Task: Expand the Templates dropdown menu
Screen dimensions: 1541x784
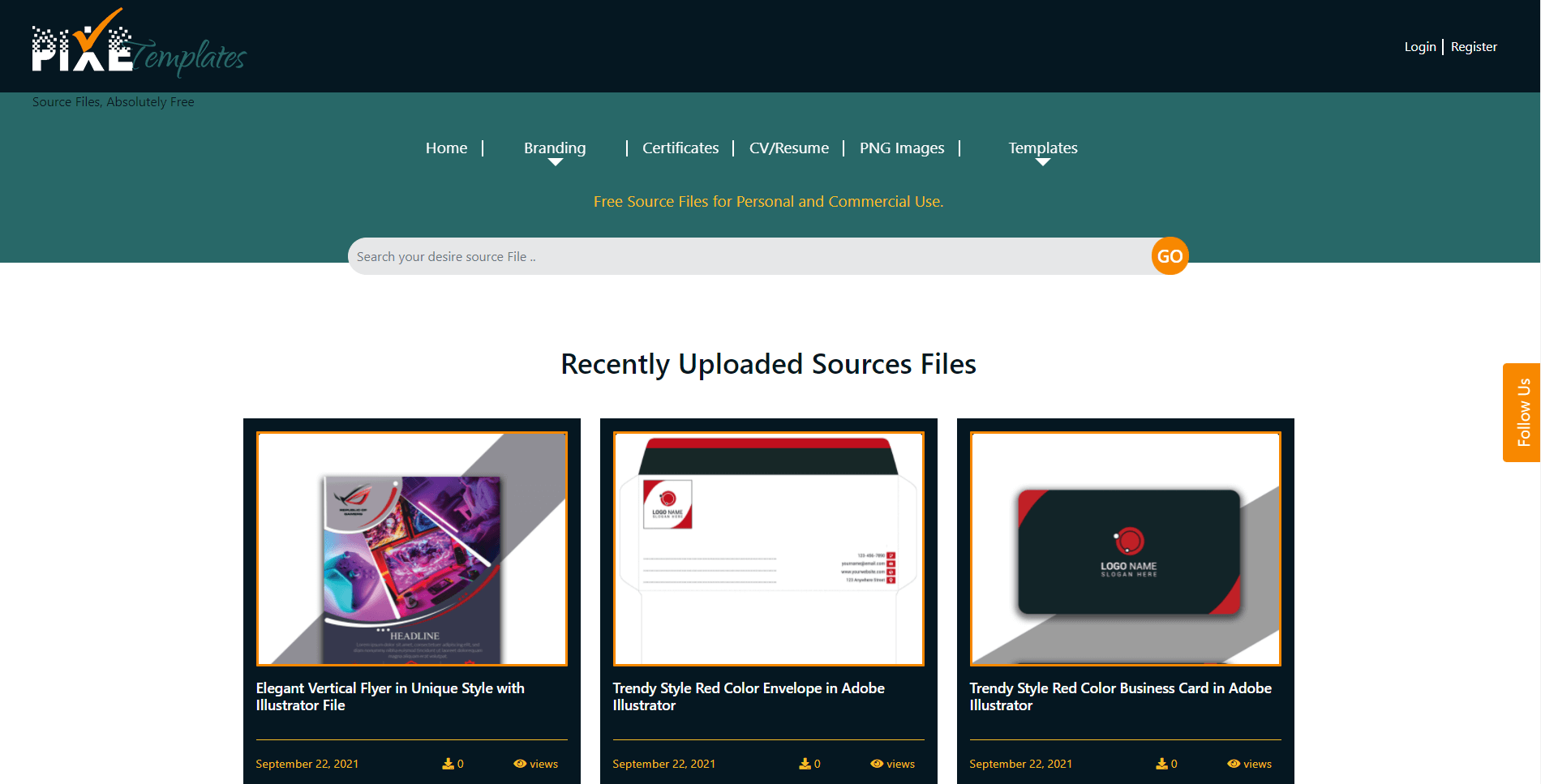Action: pyautogui.click(x=1043, y=148)
